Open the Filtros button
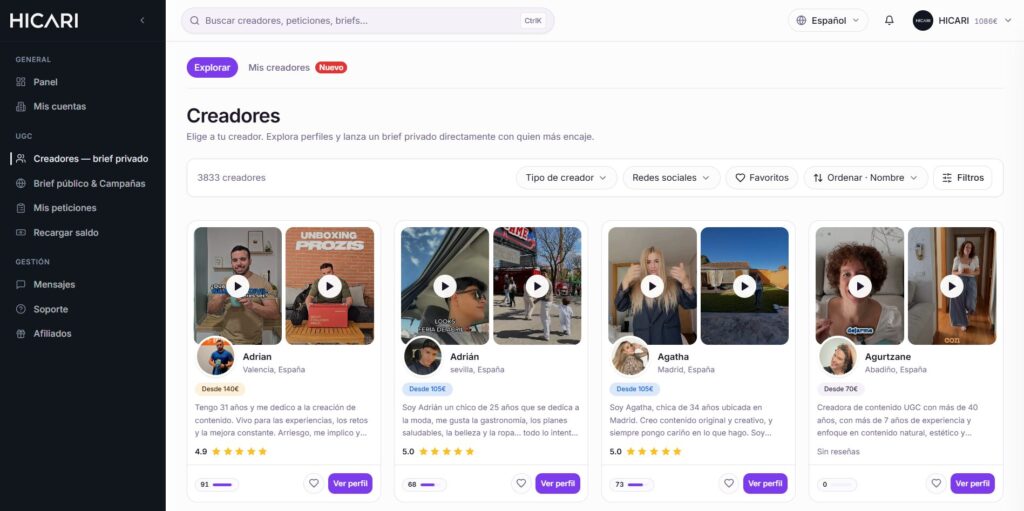The width and height of the screenshot is (1024, 511). tap(963, 178)
